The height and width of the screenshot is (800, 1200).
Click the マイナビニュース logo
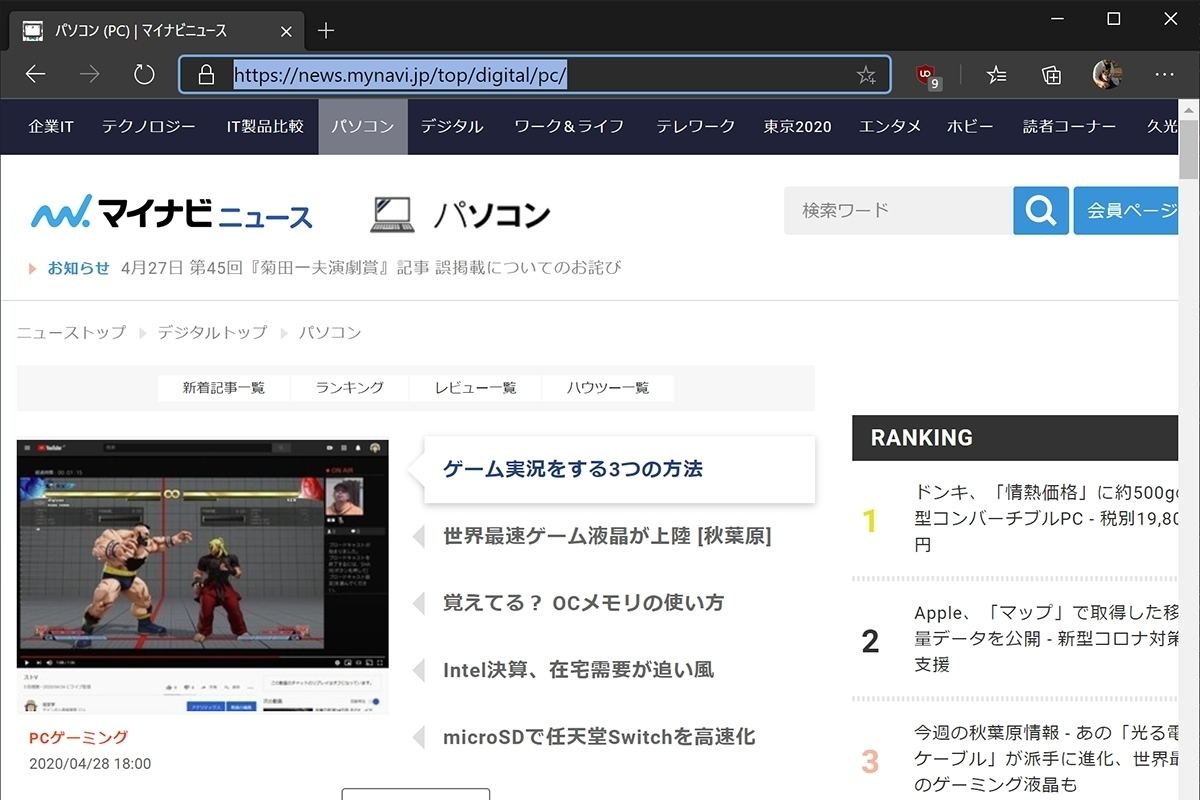click(x=171, y=212)
